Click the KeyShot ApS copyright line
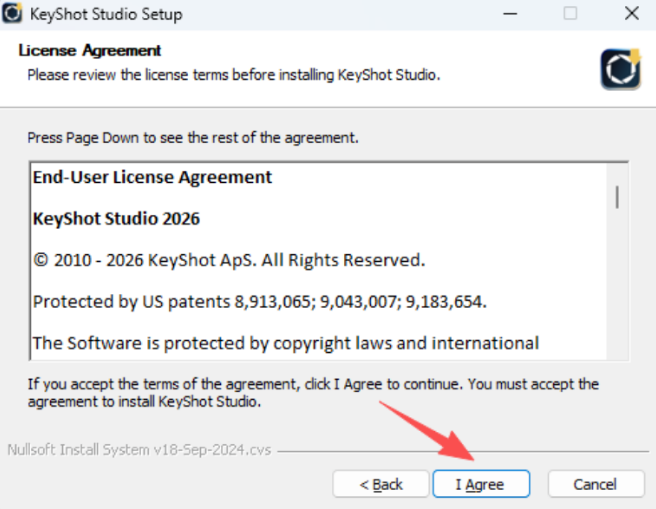 click(x=229, y=260)
